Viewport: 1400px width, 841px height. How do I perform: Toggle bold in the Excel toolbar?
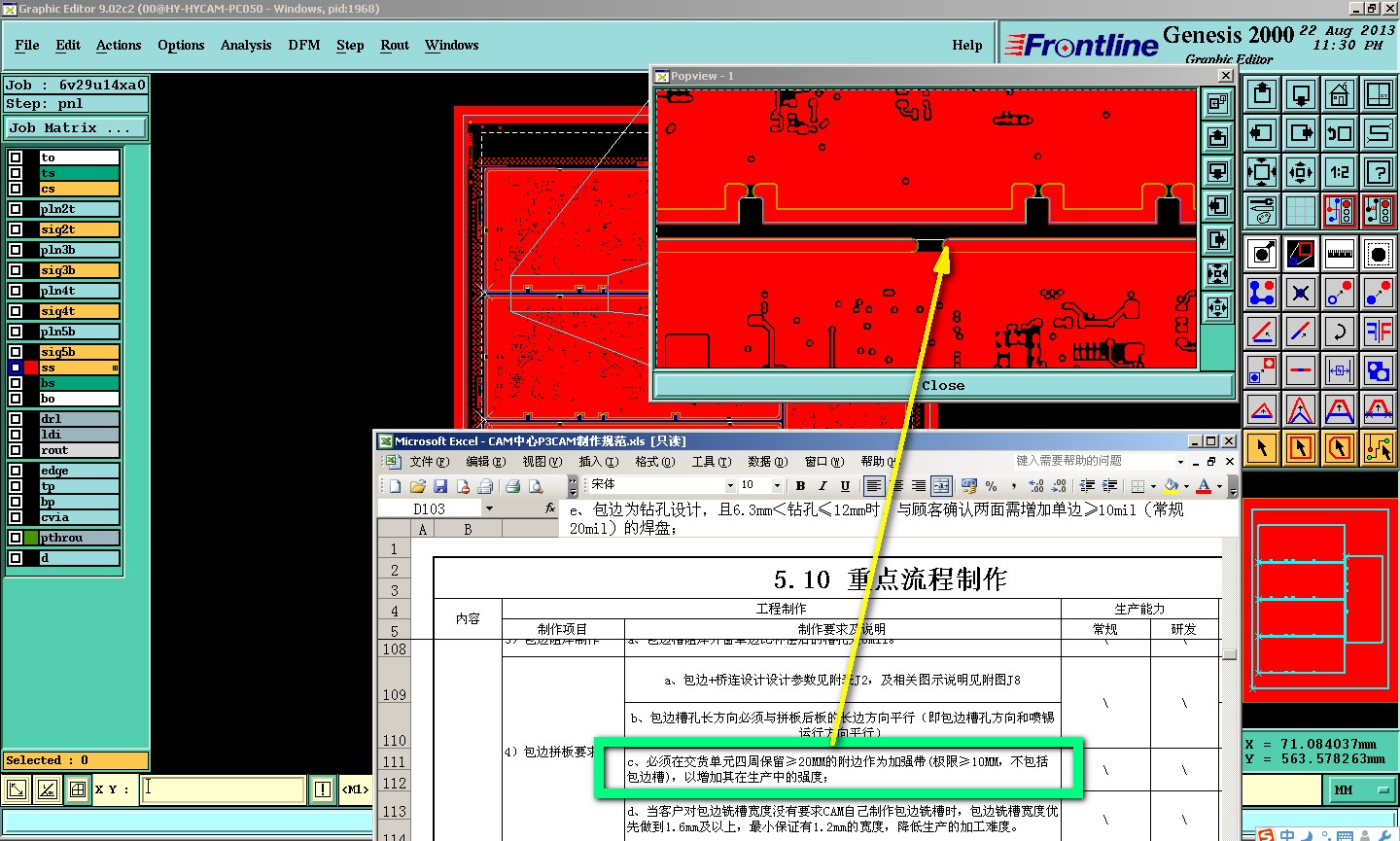pyautogui.click(x=800, y=486)
